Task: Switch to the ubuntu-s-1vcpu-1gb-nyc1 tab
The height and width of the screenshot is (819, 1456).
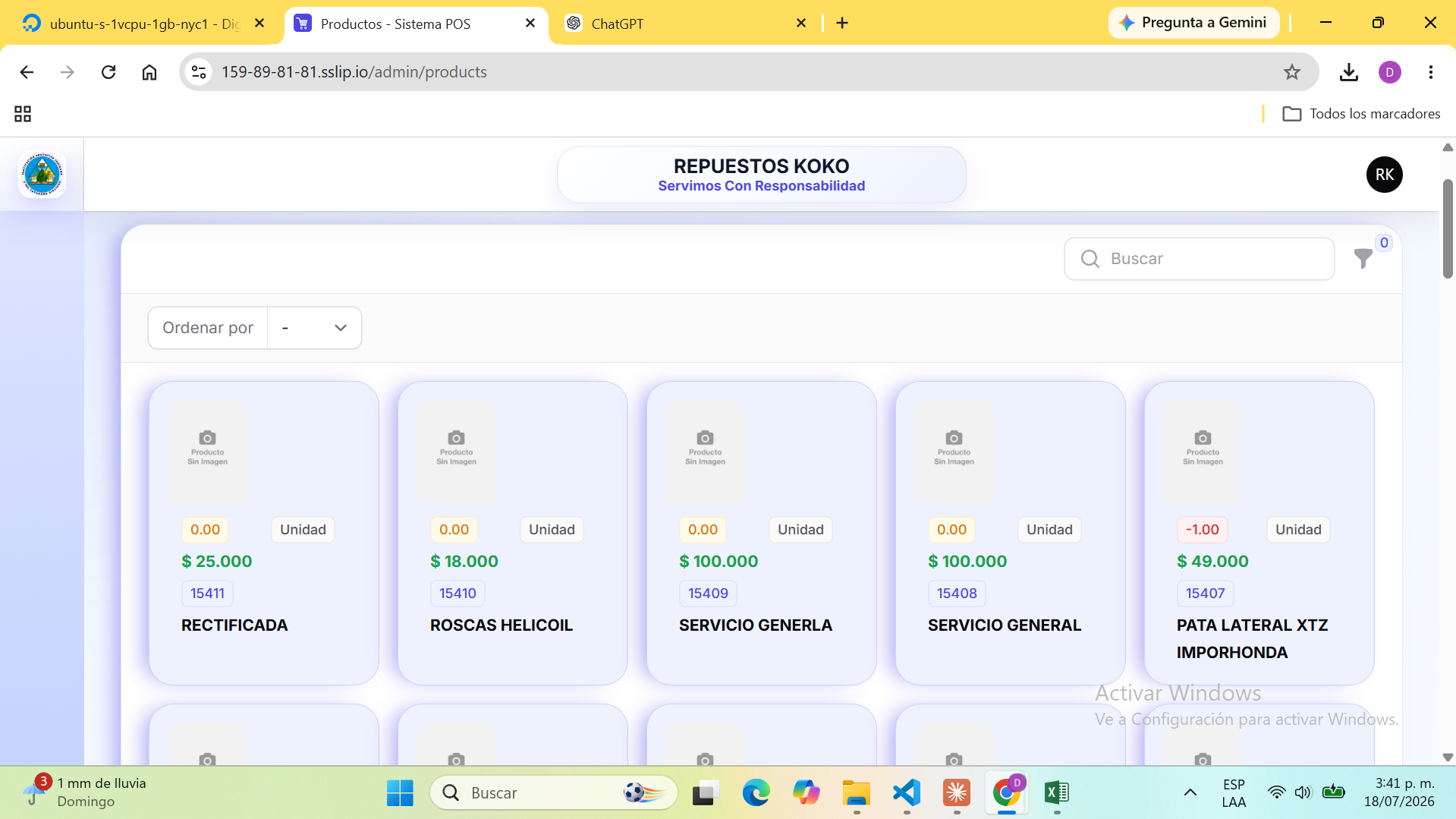Action: coord(143,24)
